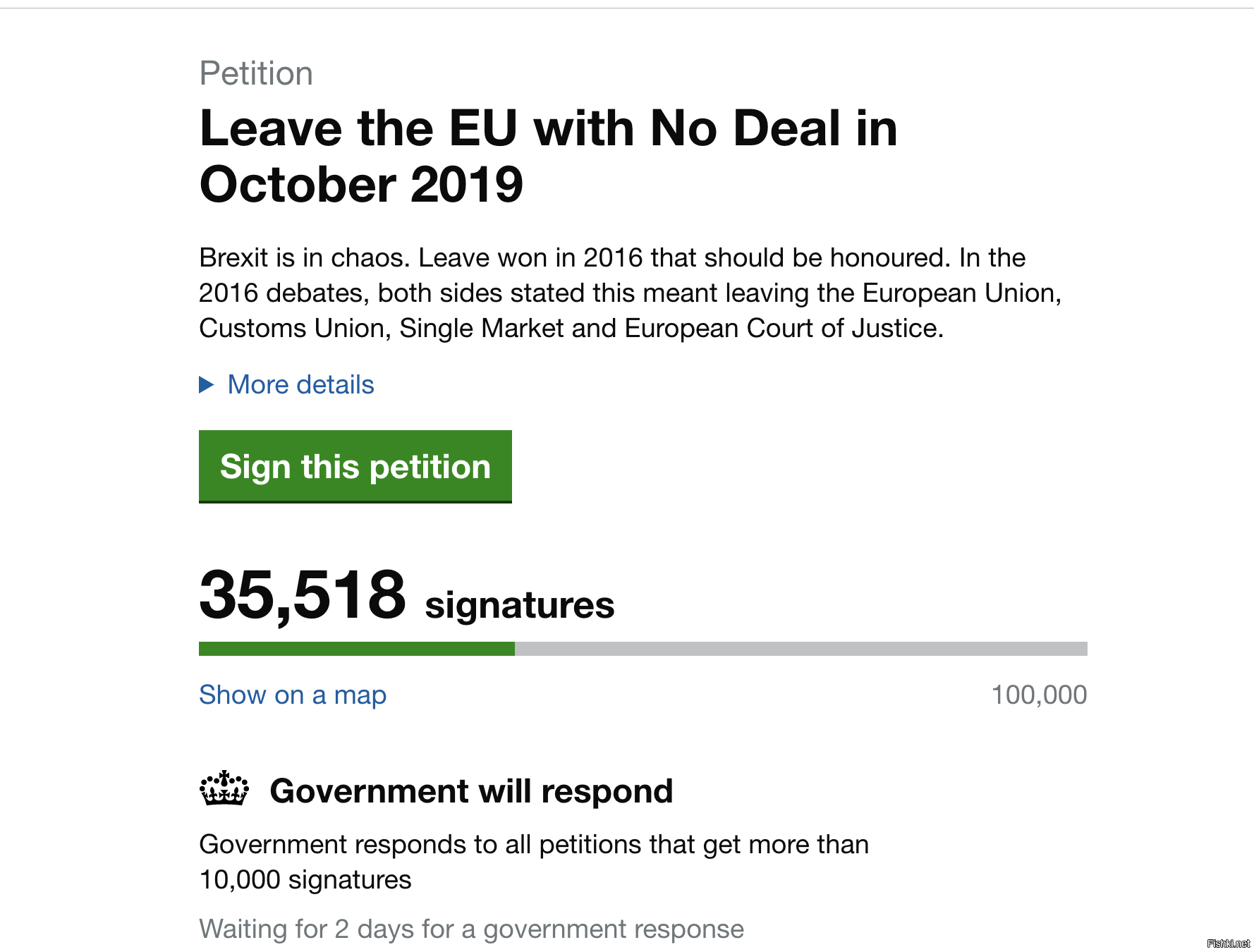Click the crown icon beside Government will respond
This screenshot has height=952, width=1254.
pos(224,788)
